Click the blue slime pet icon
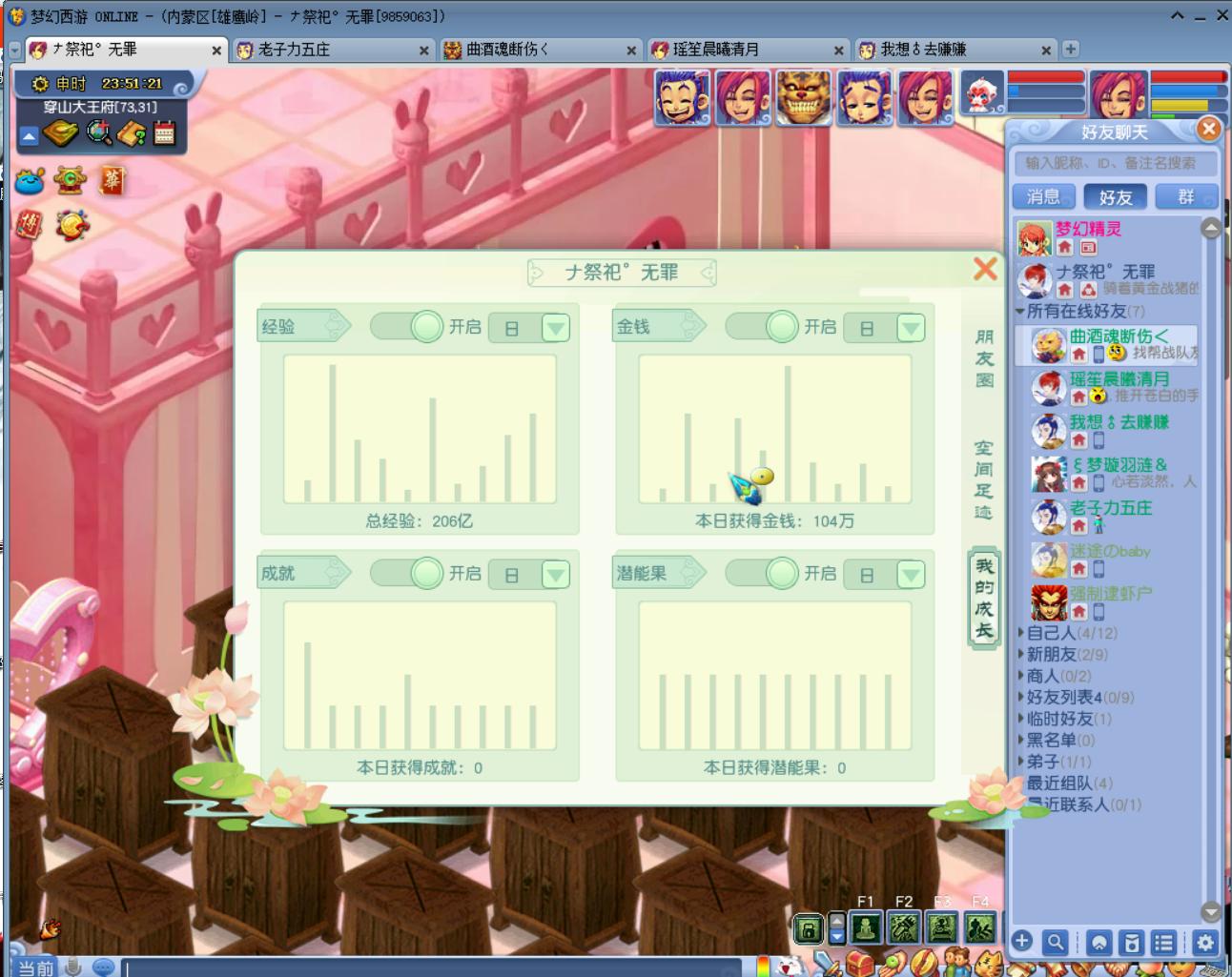Screen dimensions: 1232x977 coord(31,180)
